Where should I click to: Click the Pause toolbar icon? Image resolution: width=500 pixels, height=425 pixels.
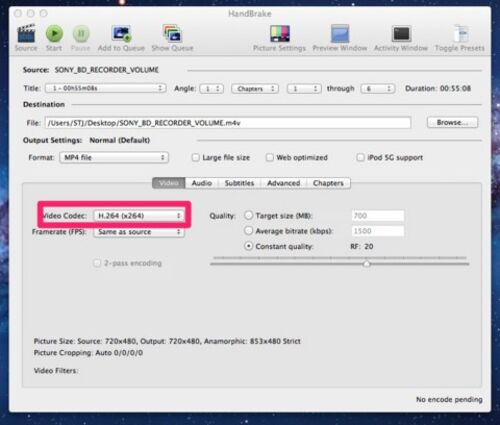(81, 34)
